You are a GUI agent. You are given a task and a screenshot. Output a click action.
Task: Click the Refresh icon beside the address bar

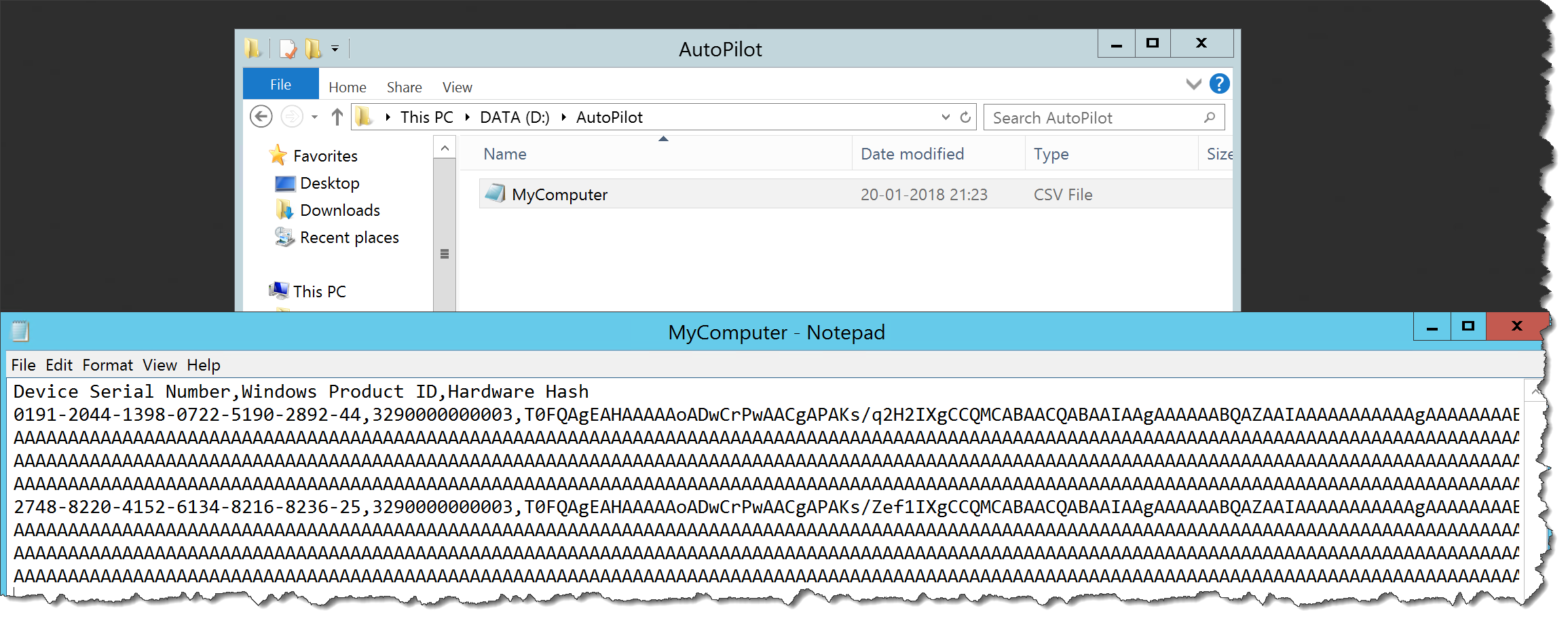click(965, 117)
